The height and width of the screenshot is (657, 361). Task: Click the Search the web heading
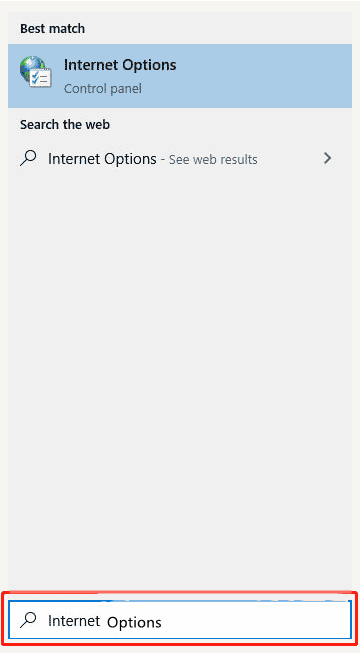click(65, 124)
